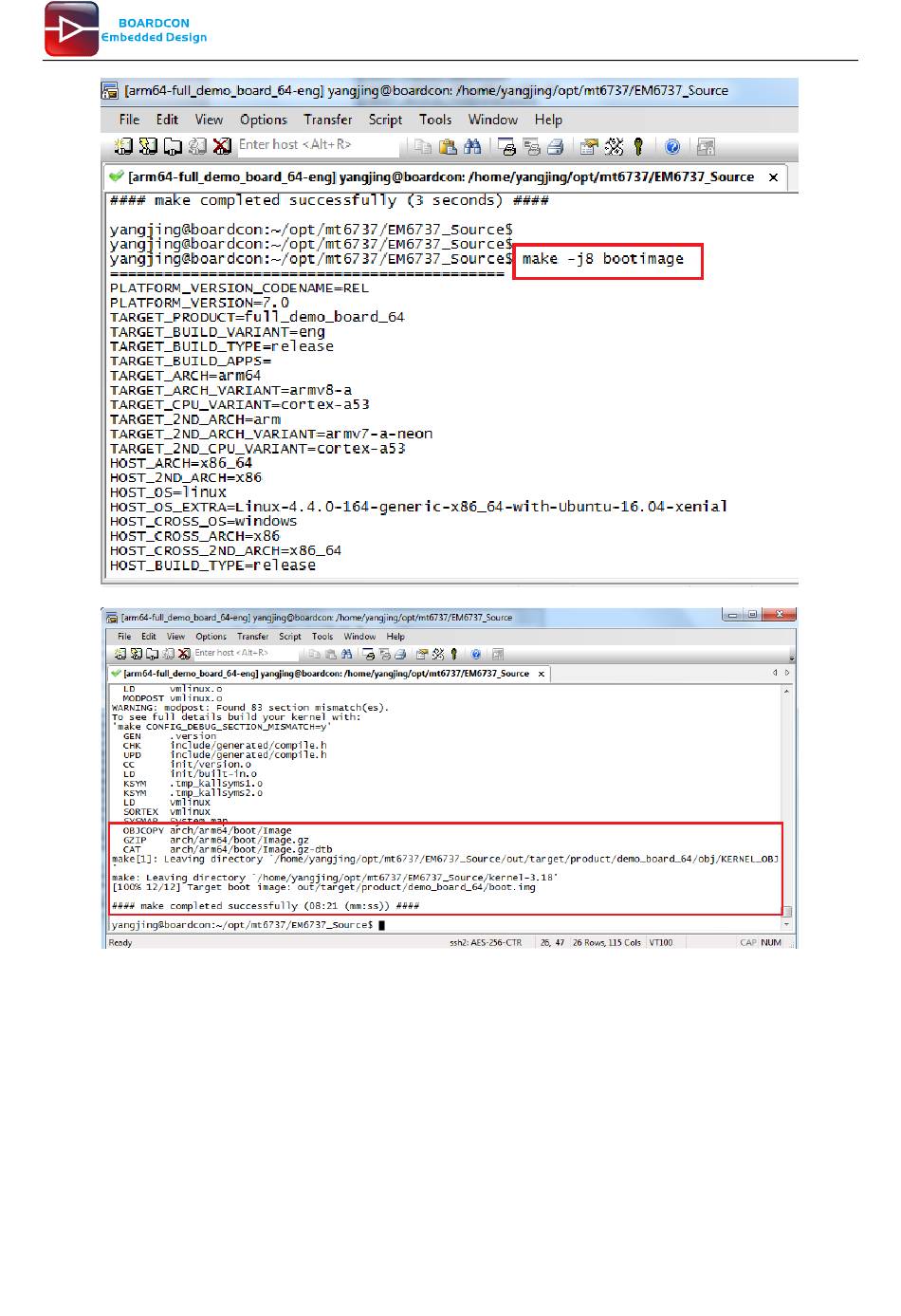The image size is (901, 1316).
Task: Click the Paste clipboard icon in the upper toolbar
Action: pyautogui.click(x=448, y=146)
